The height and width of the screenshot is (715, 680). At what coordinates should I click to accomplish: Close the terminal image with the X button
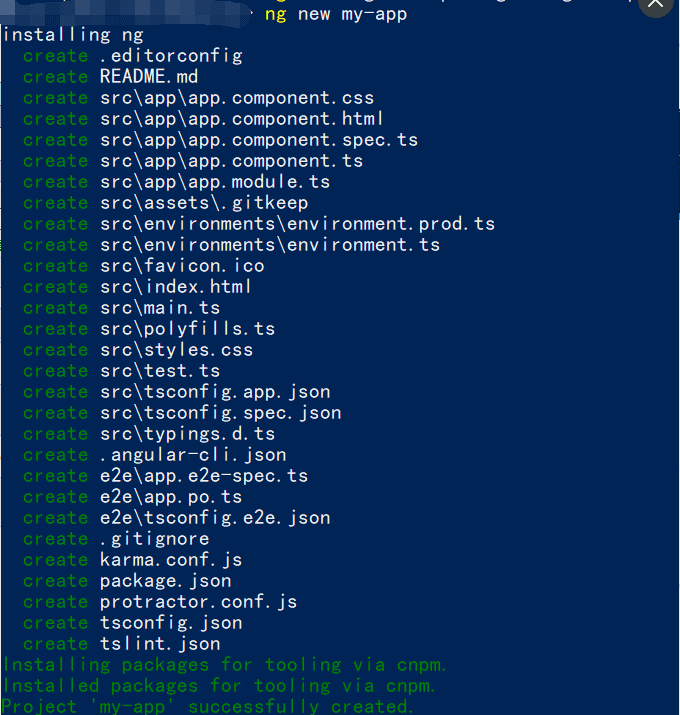click(657, 5)
